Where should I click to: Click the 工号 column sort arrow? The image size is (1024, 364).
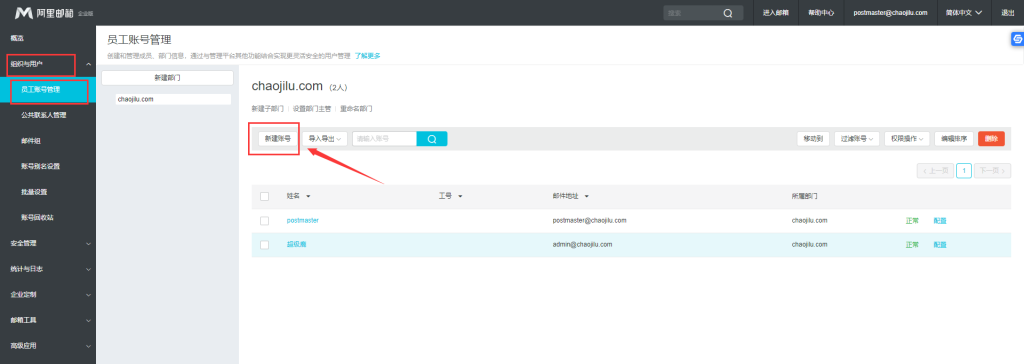point(460,196)
